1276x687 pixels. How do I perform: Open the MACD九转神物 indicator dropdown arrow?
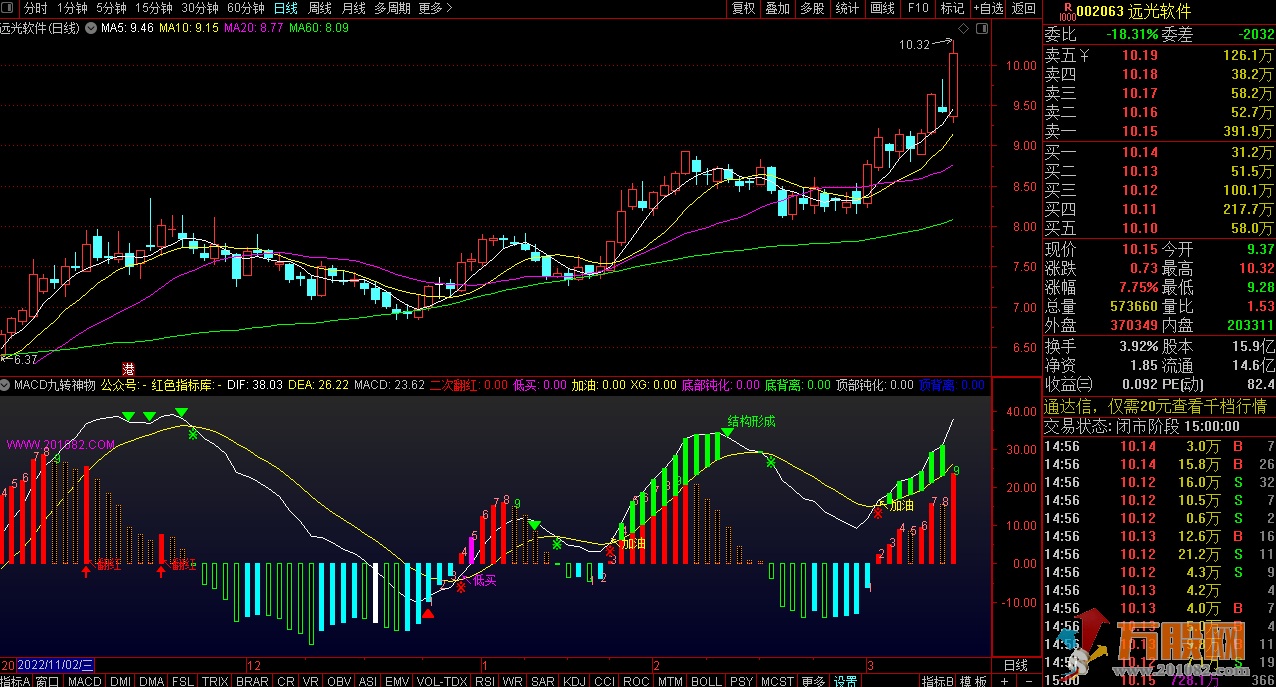tap(6, 384)
